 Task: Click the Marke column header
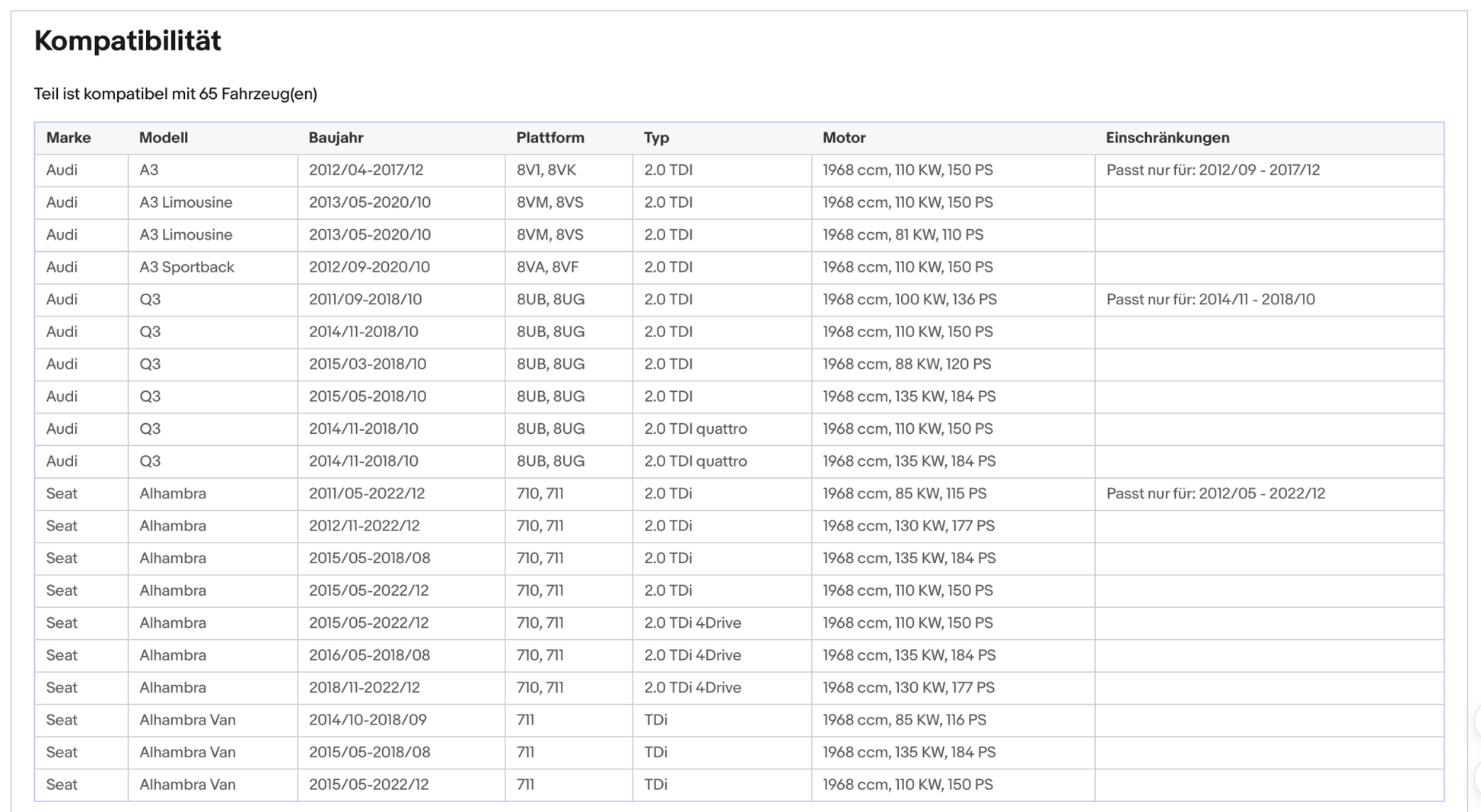pos(68,138)
